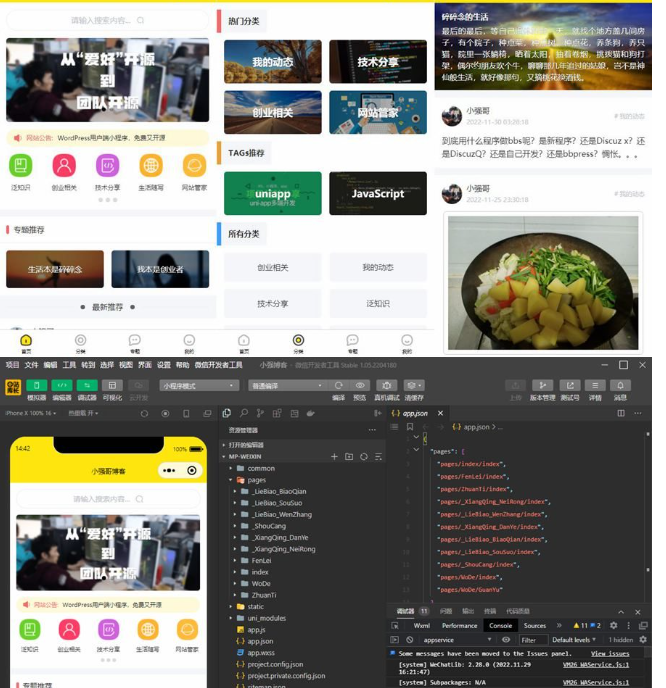Screen dimensions: 666x688
Task: Open the 热重载 hot reload dropdown
Action: tap(83, 413)
